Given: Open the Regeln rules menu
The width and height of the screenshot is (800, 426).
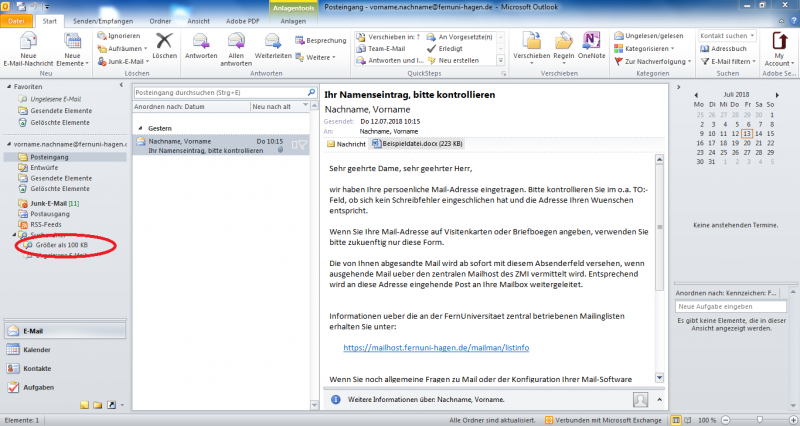Looking at the screenshot, I should click(x=564, y=47).
